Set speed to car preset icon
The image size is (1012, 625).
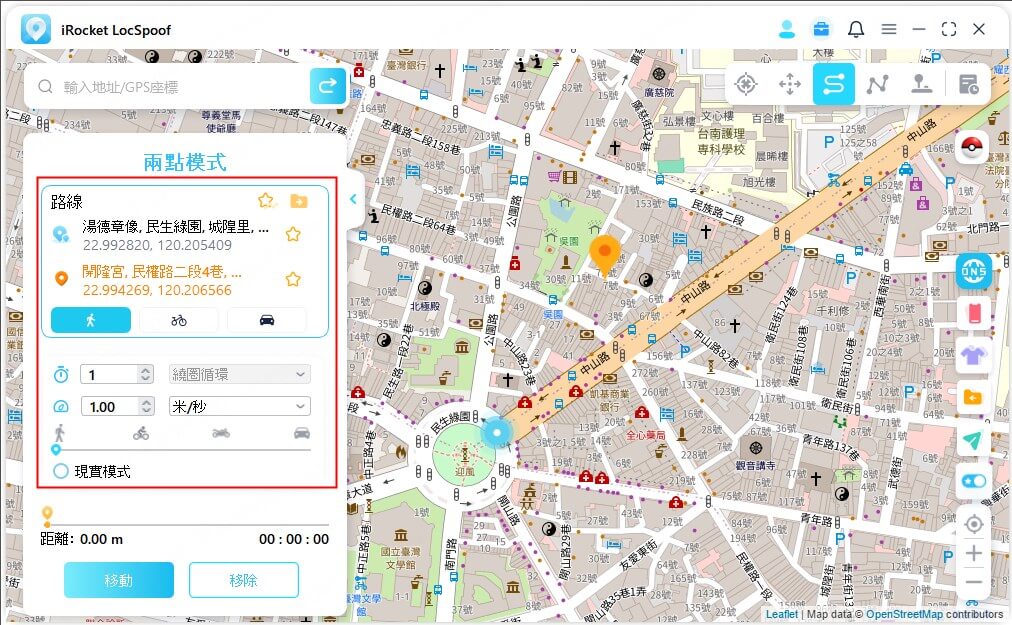[x=301, y=433]
